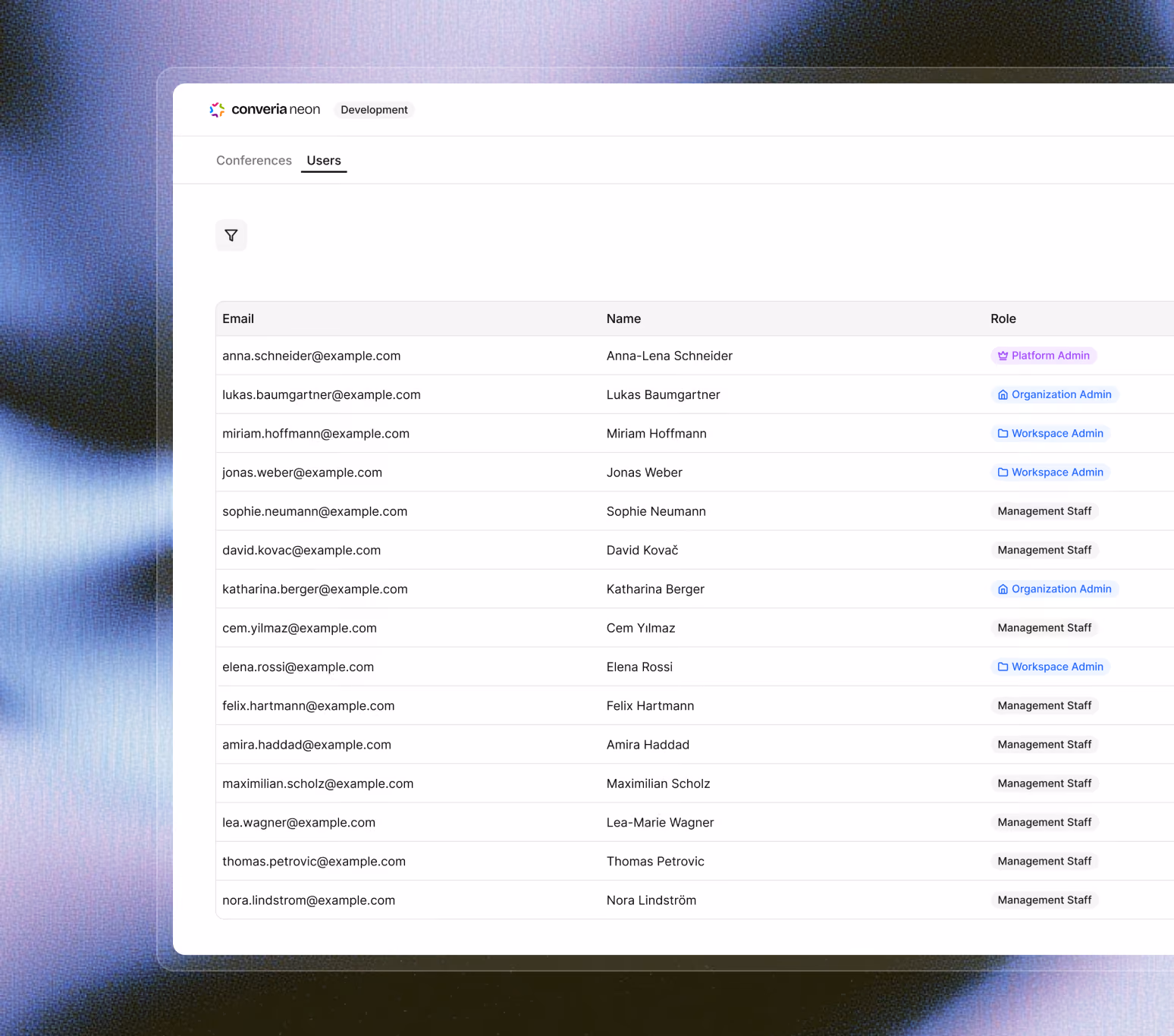Select email elena.rossi@example.com
Screen dimensions: 1174x1036
[298, 667]
